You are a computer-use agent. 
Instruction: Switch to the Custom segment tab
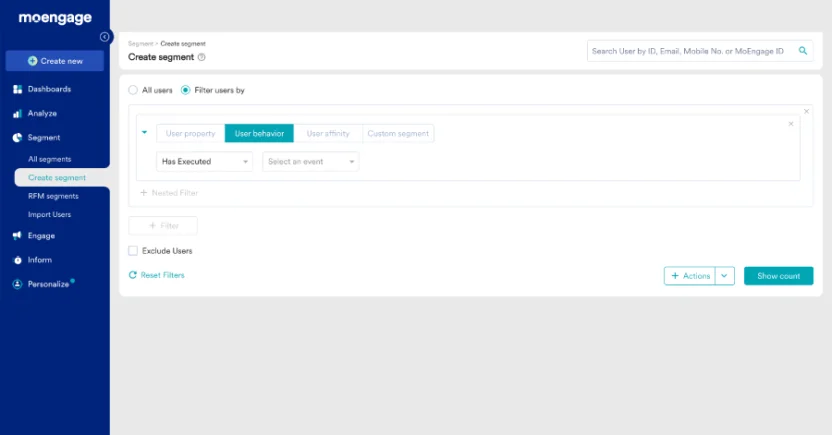pos(398,133)
